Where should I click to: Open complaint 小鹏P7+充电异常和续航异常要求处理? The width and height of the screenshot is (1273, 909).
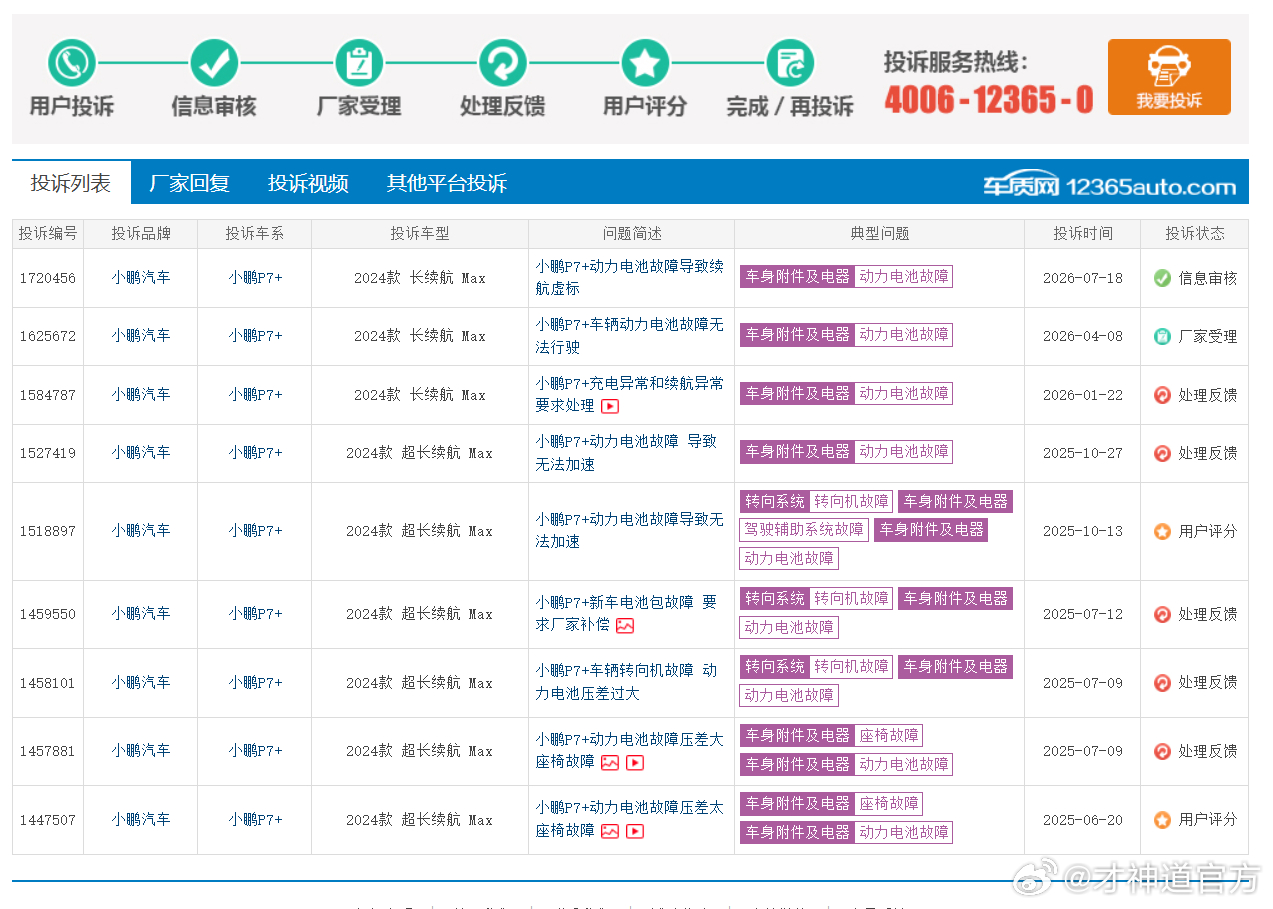tap(629, 394)
